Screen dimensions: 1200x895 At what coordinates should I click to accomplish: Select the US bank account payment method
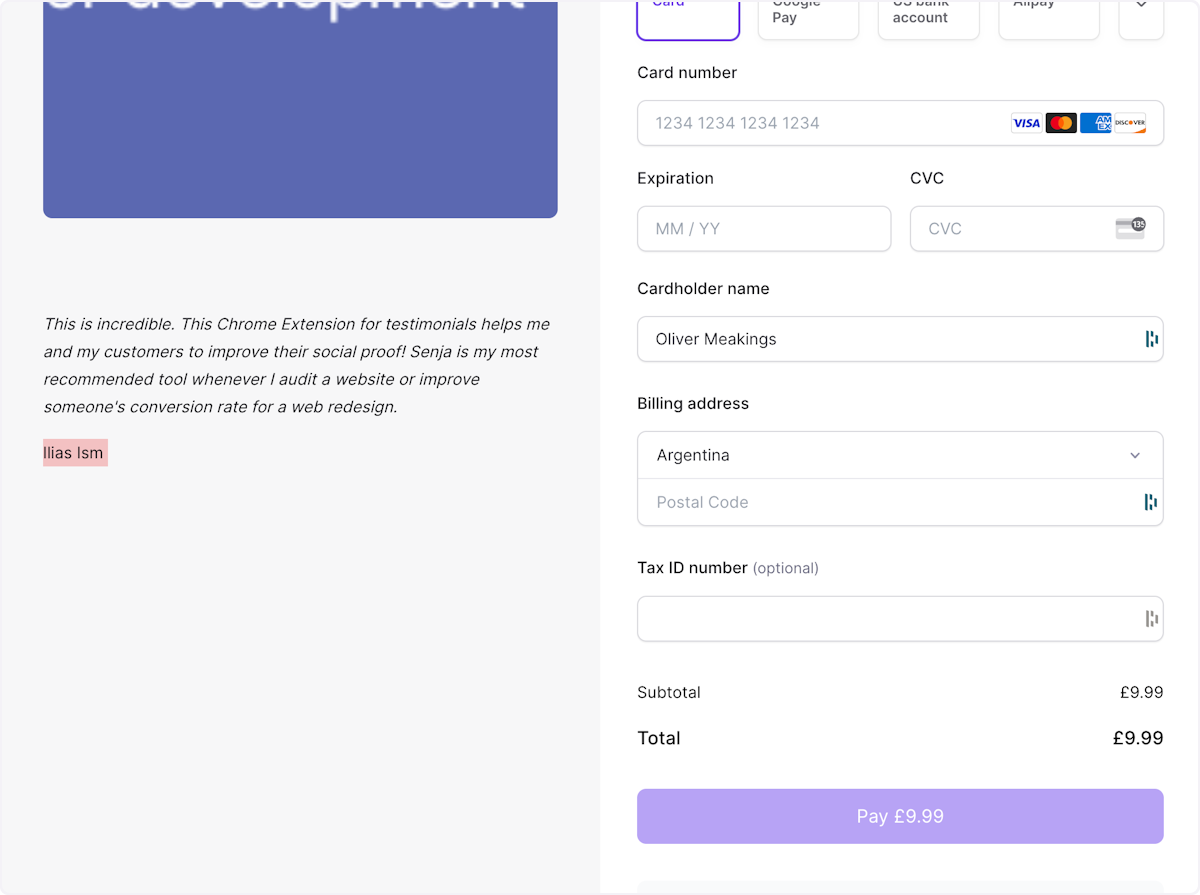pos(928,15)
